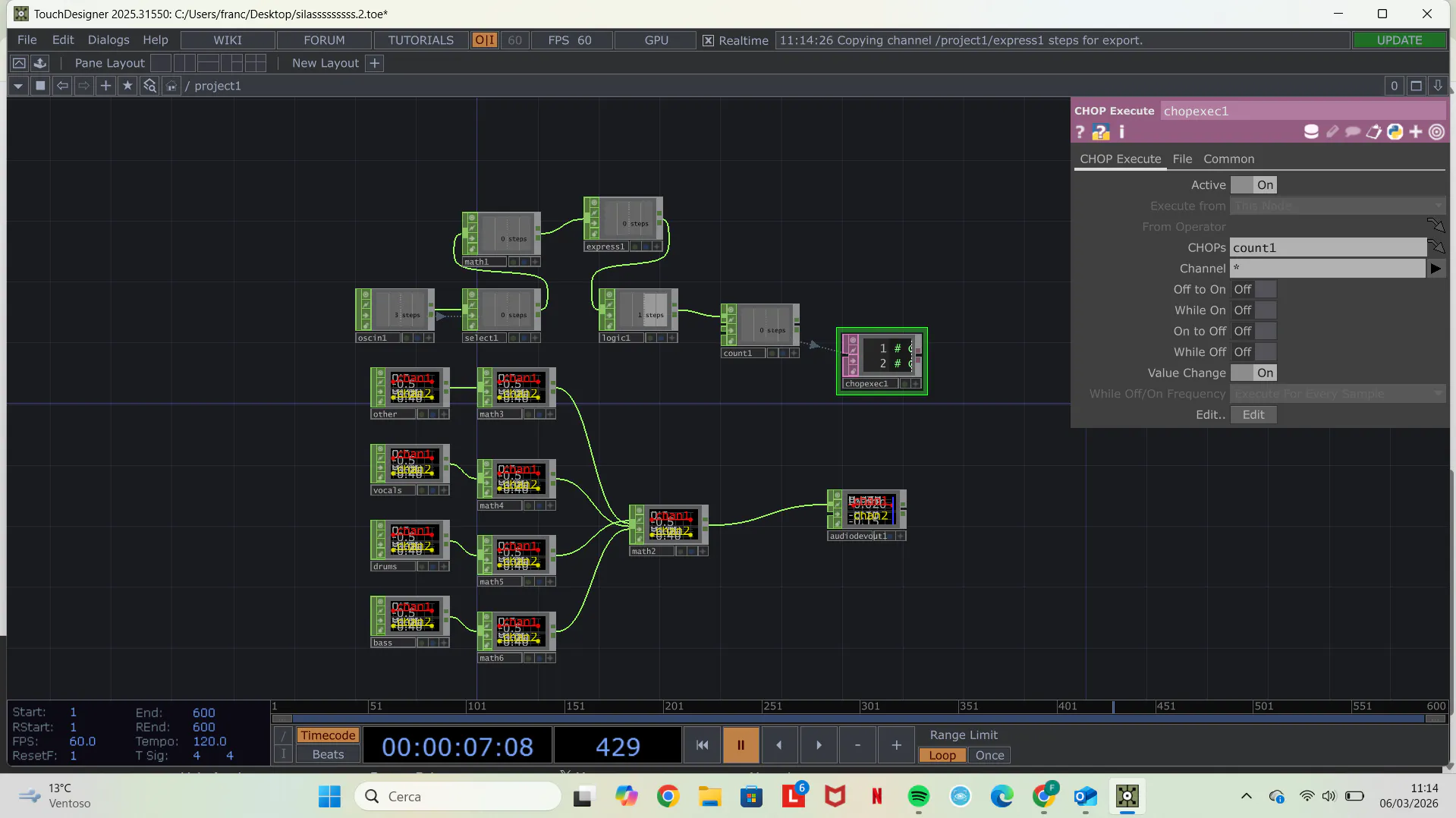Screen dimensions: 1456x818
Task: Toggle the Active parameter switch
Action: (1253, 185)
